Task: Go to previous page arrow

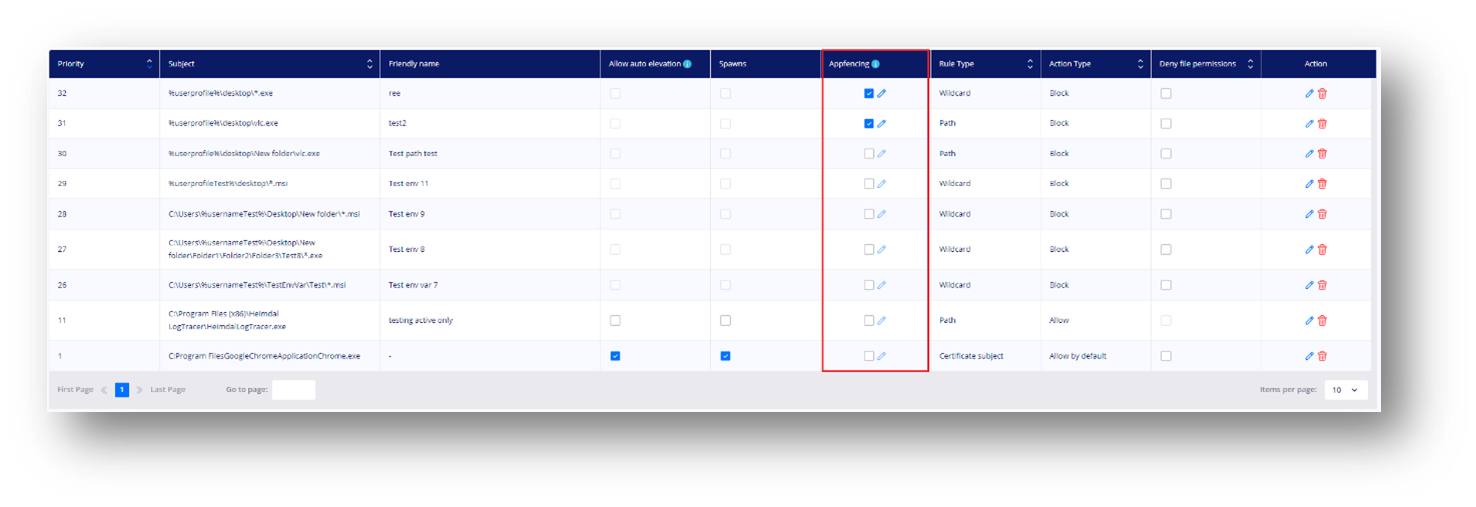Action: pyautogui.click(x=104, y=390)
